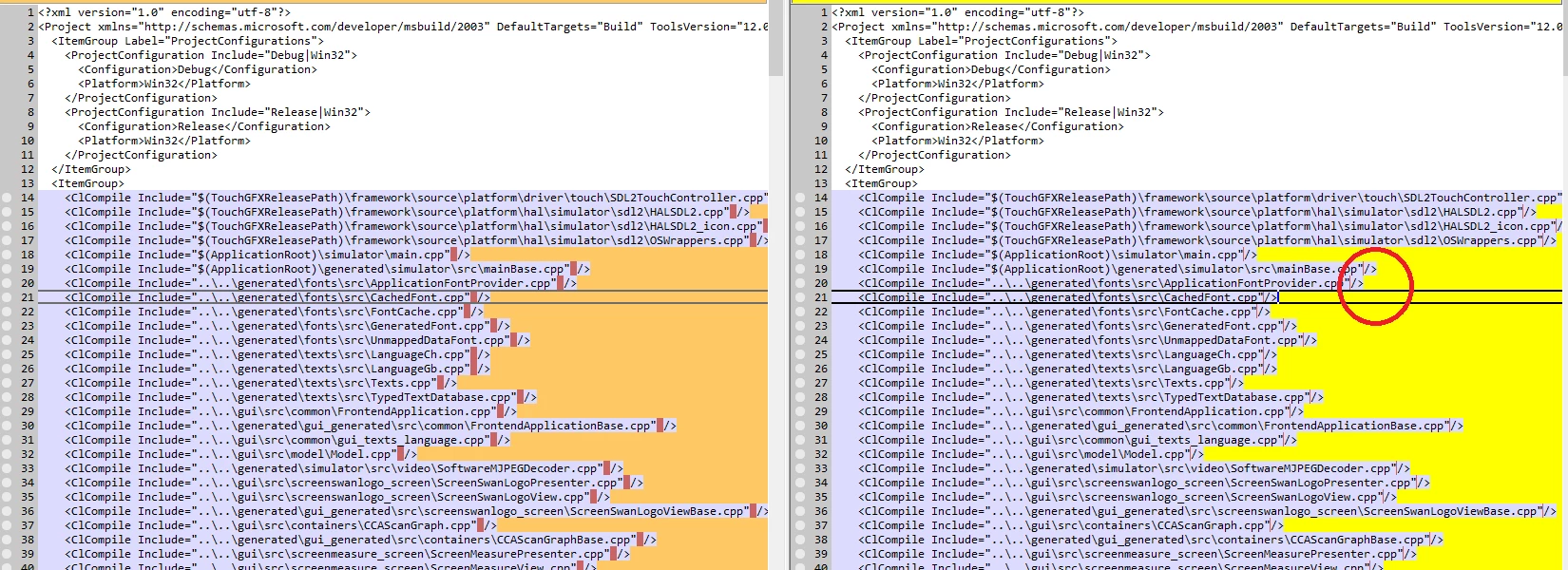Click the change marker beside line 28 in right pane
Image resolution: width=1568 pixels, height=570 pixels.
[x=799, y=397]
